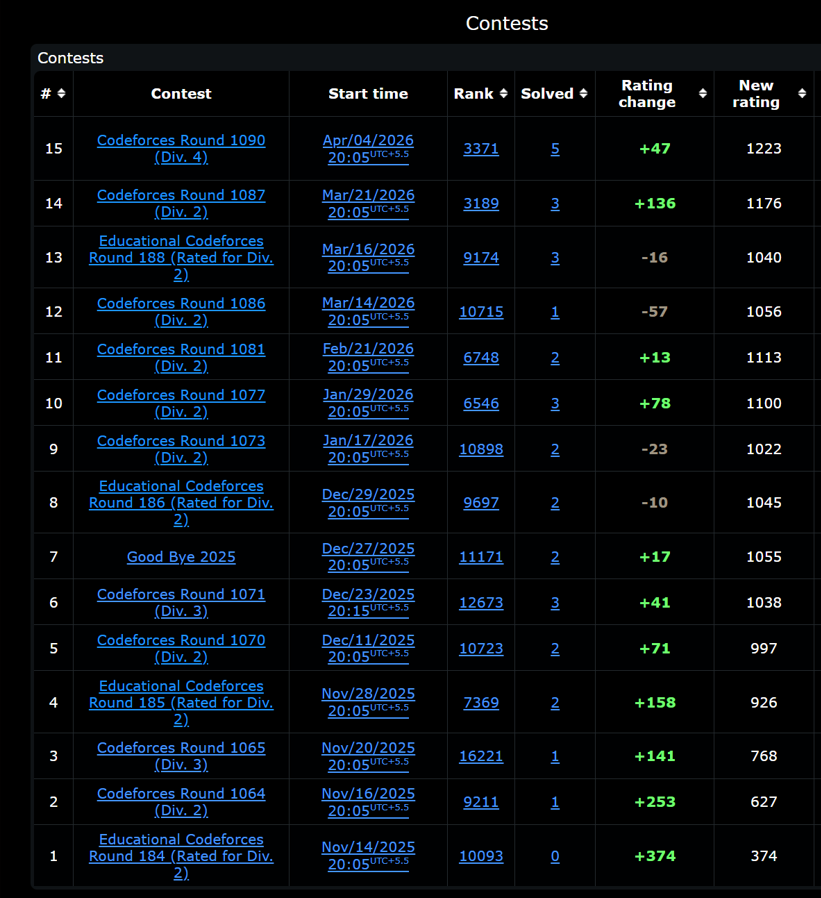
Task: Click start time Dec/11/2025 20:05
Action: [x=368, y=648]
